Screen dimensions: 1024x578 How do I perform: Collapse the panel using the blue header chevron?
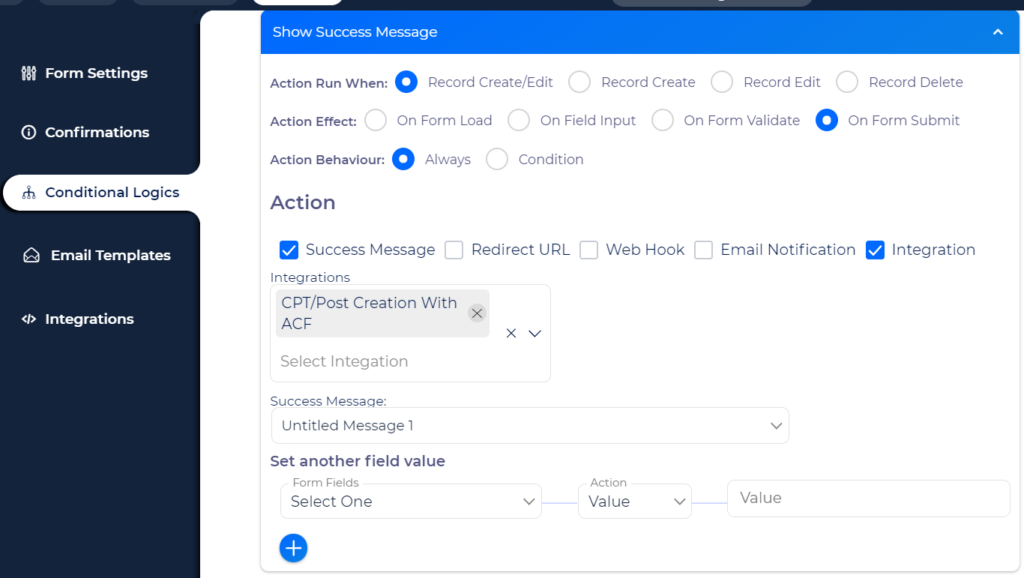(997, 32)
